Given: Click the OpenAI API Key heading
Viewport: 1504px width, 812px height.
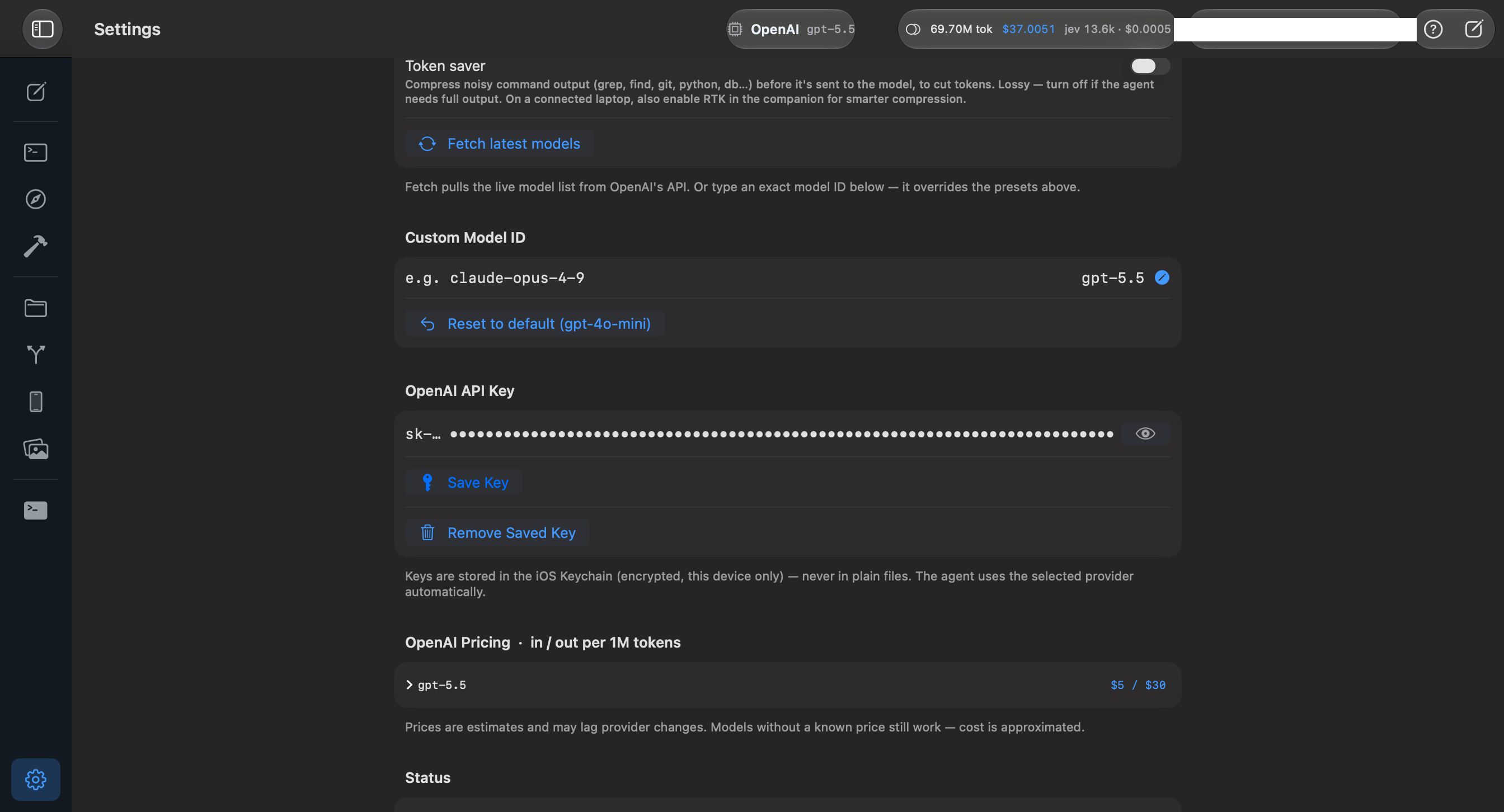Looking at the screenshot, I should [x=459, y=391].
